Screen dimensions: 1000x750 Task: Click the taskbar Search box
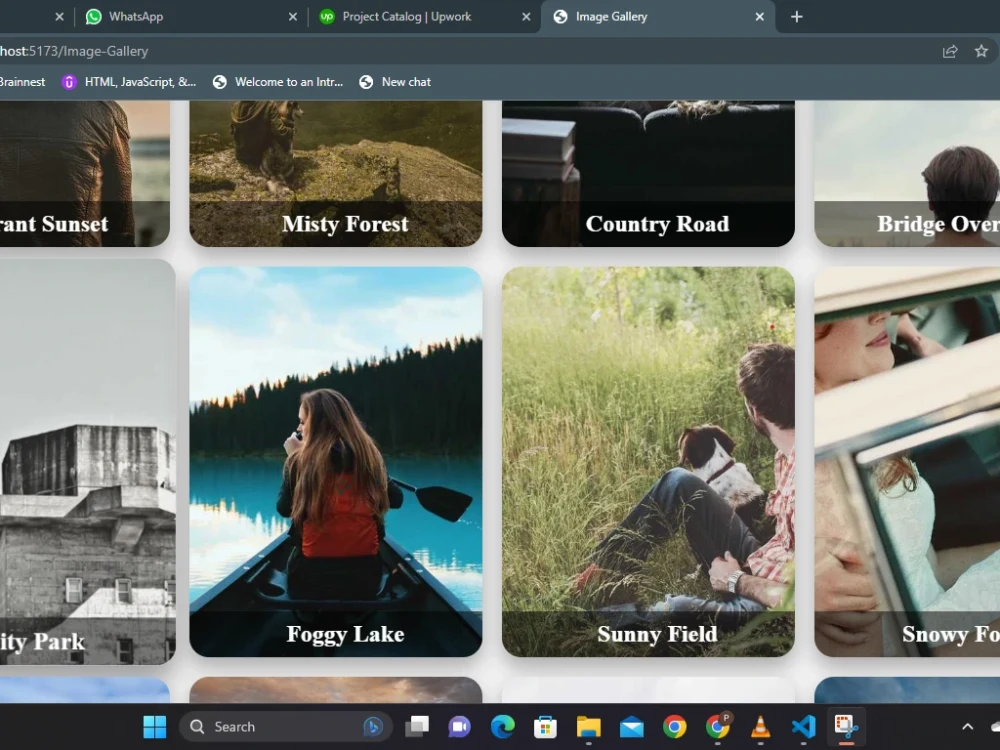[x=285, y=726]
